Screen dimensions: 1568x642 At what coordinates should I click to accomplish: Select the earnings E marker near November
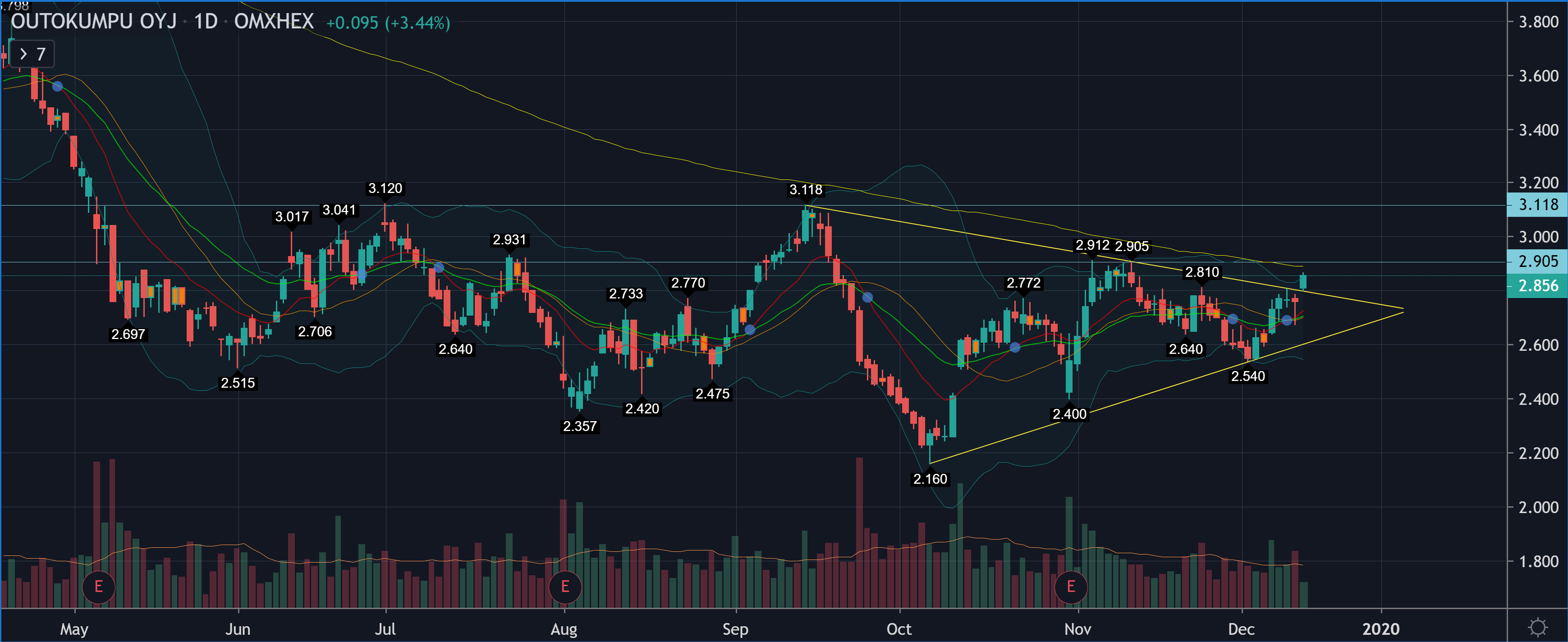pos(1070,587)
